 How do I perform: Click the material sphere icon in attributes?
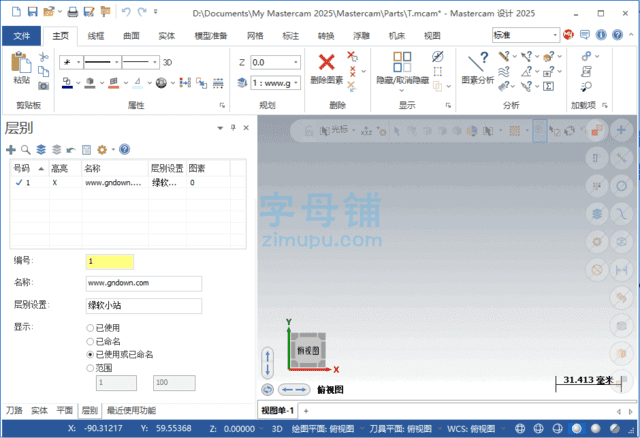(x=161, y=83)
